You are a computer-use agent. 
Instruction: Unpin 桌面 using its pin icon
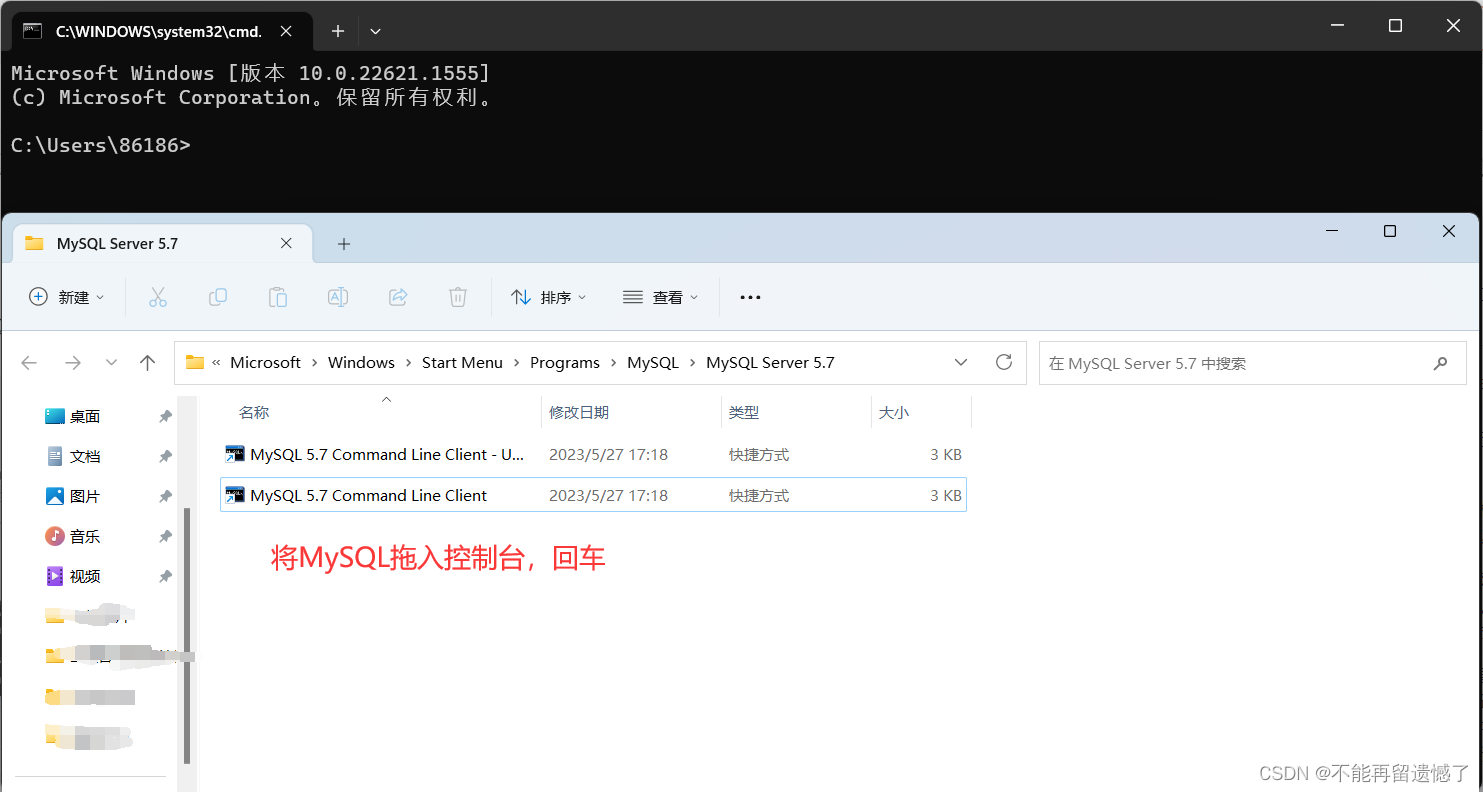coord(165,416)
